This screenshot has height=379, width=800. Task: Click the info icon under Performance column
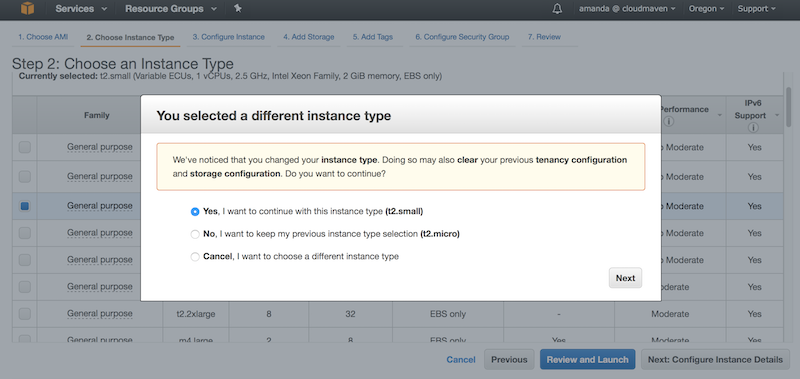tap(669, 121)
